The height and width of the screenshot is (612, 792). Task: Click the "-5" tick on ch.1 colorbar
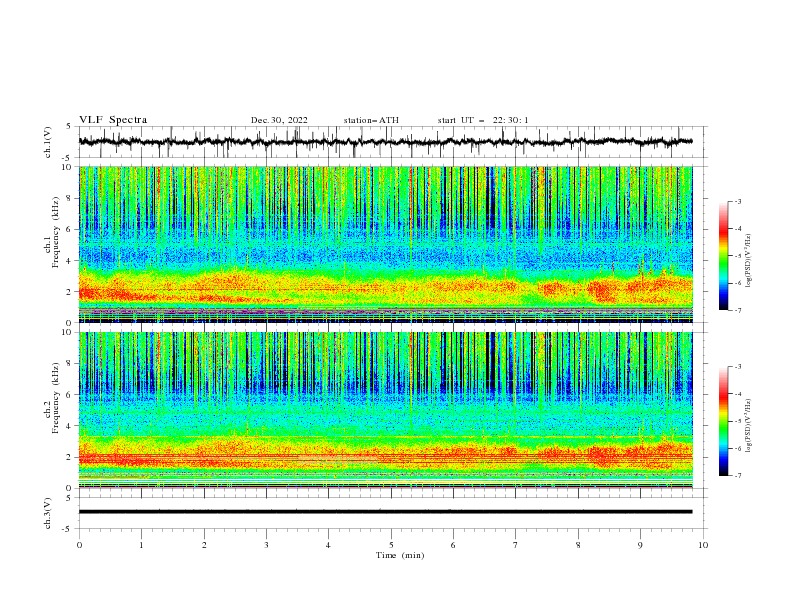click(738, 256)
